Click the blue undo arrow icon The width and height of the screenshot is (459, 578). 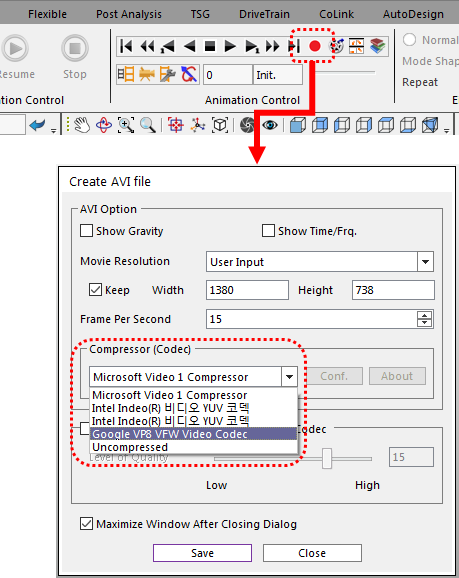37,125
